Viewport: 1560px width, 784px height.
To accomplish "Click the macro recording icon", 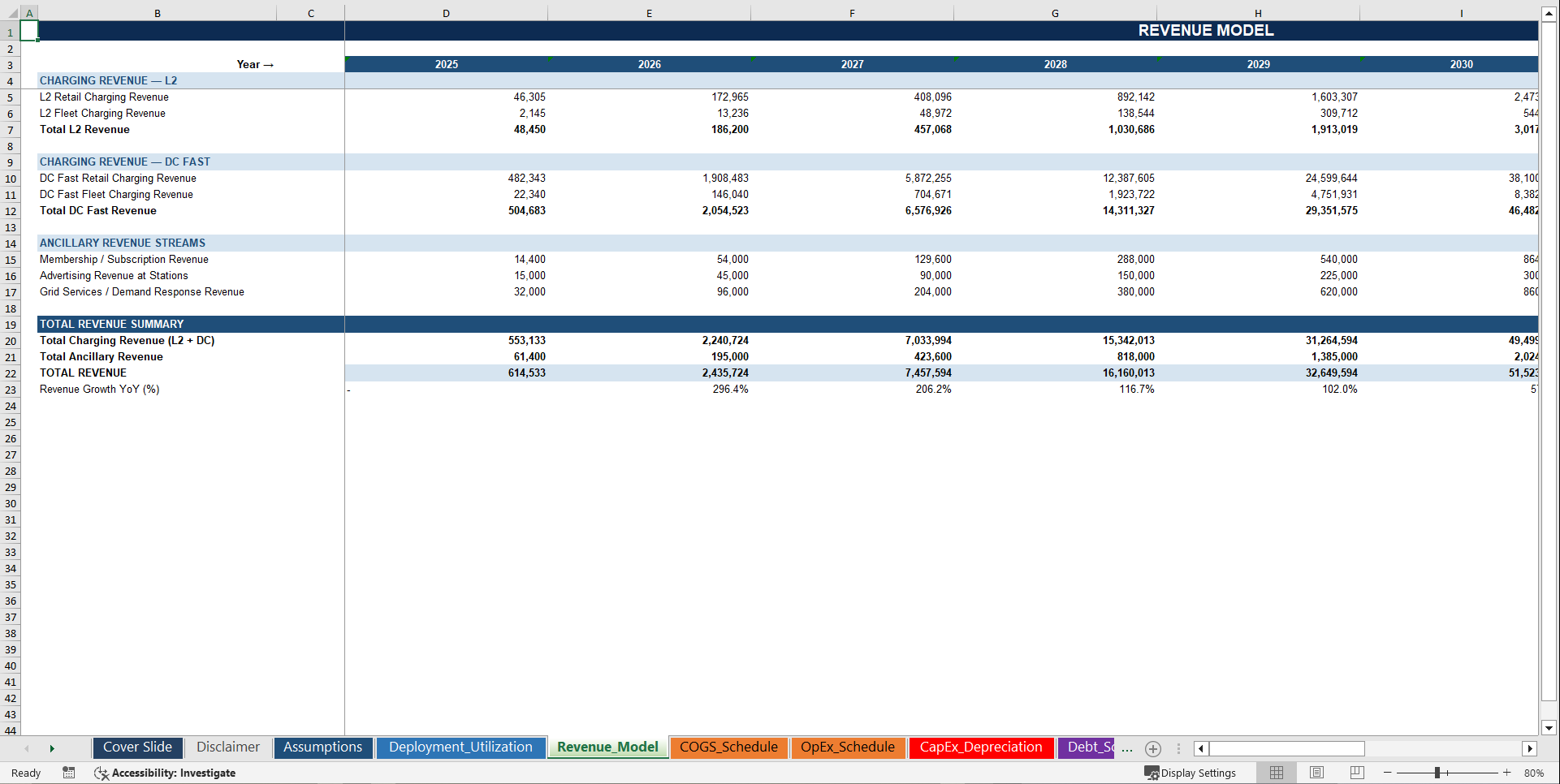I will click(x=69, y=773).
